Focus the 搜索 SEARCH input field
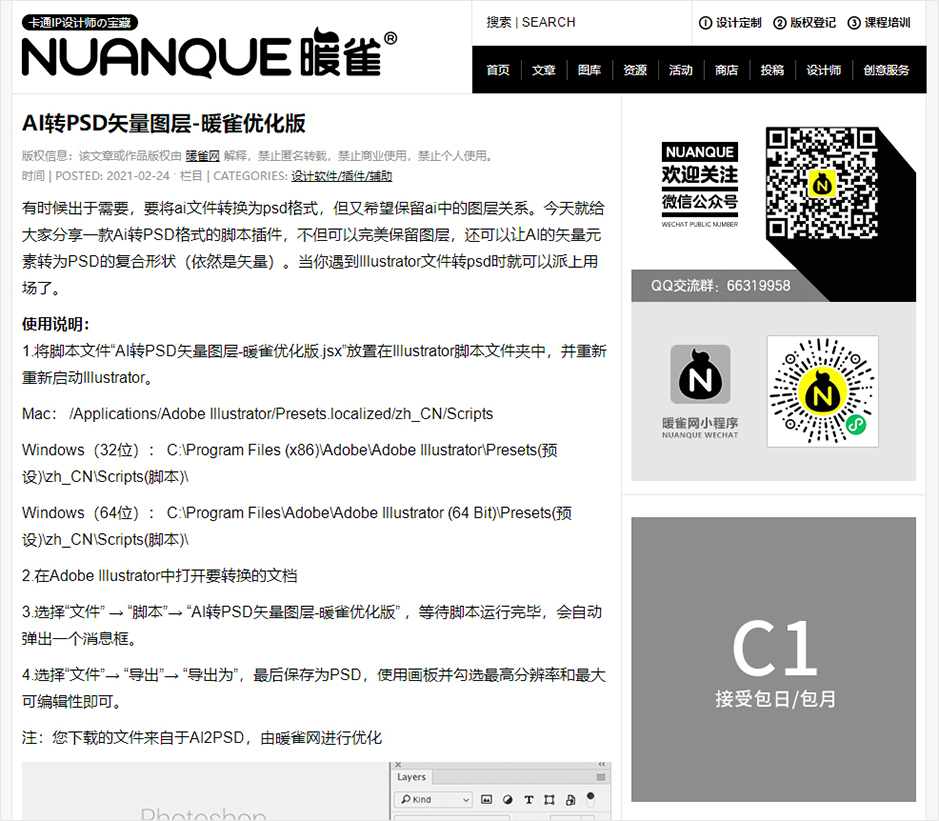 point(581,23)
